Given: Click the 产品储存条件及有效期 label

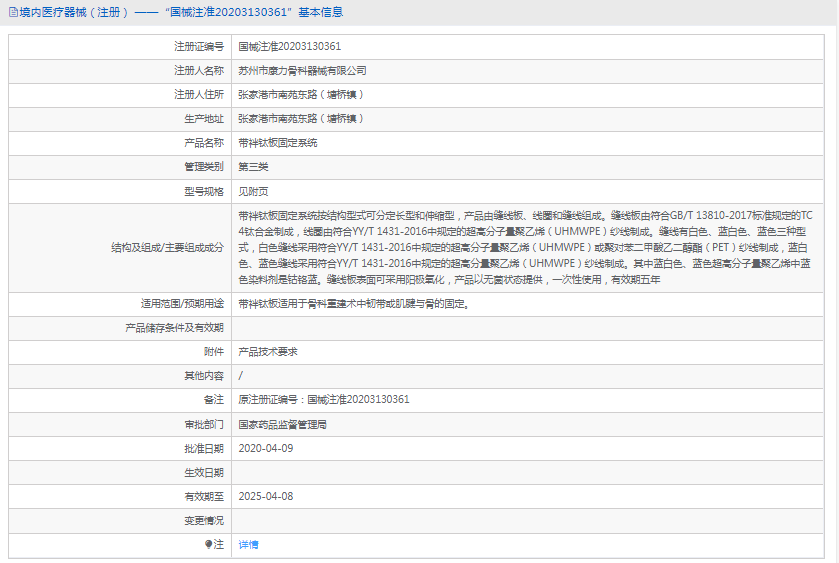Looking at the screenshot, I should [x=174, y=328].
